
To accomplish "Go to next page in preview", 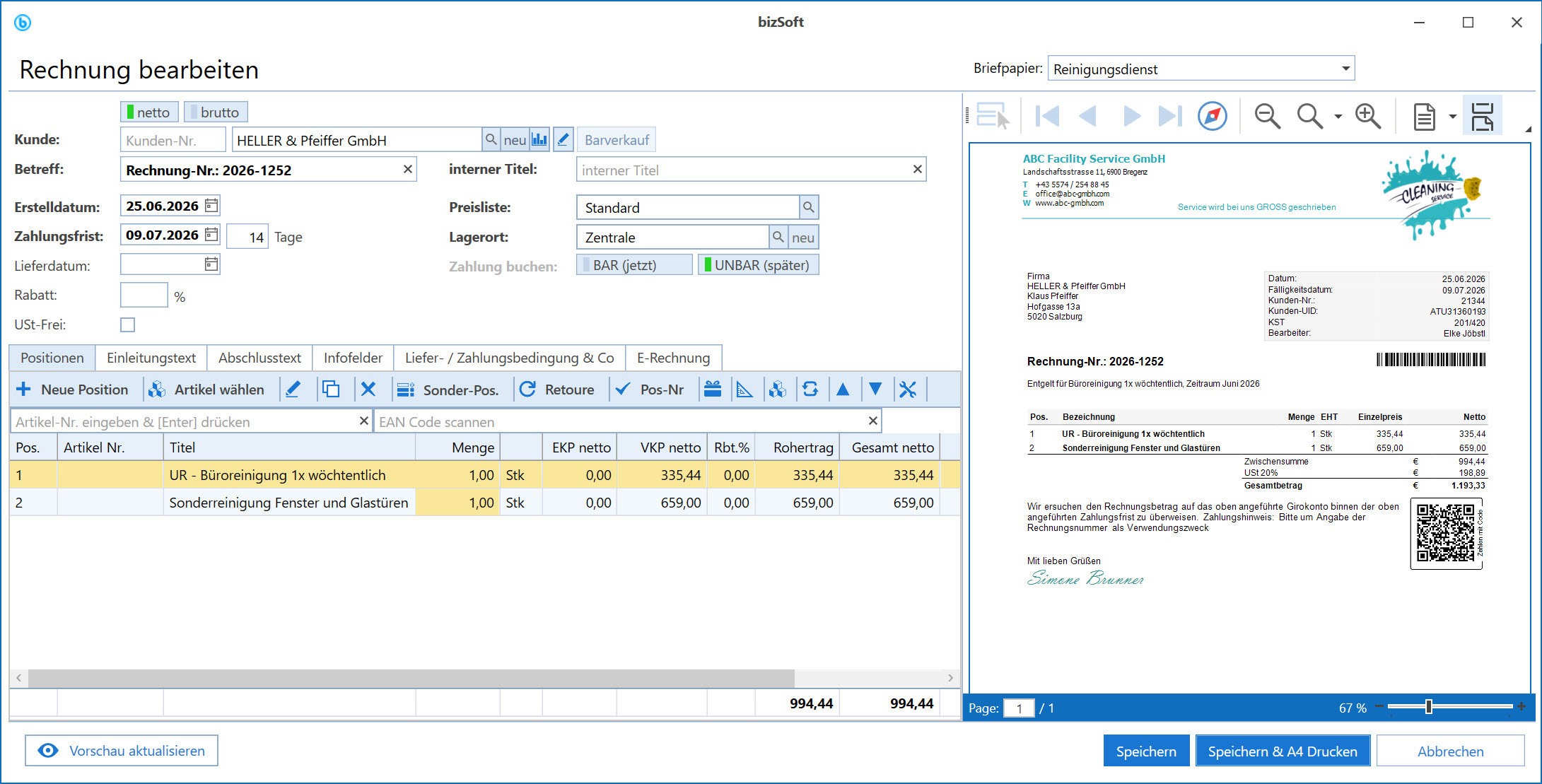I will tap(1131, 116).
